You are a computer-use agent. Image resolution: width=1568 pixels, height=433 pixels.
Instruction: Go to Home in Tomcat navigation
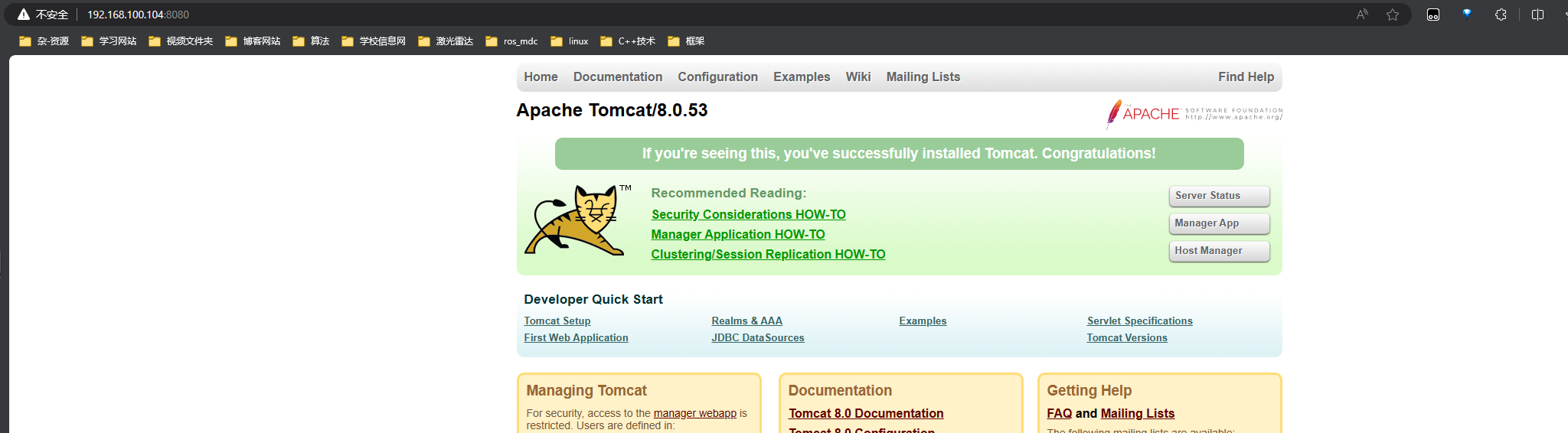[541, 77]
